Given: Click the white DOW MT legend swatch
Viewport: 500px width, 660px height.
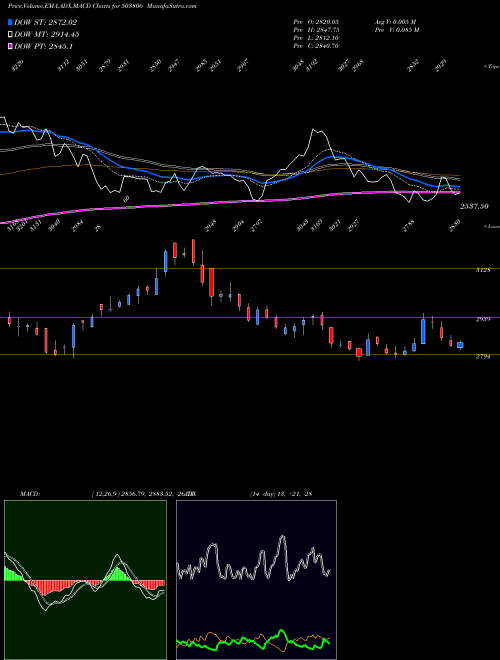Looking at the screenshot, I should (x=10, y=35).
